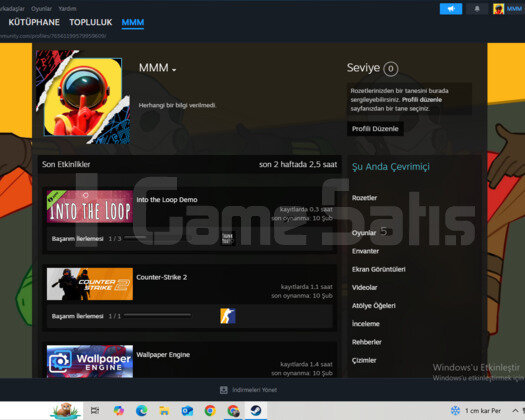Open the Yardım menu
This screenshot has width=525, height=420.
(x=67, y=9)
